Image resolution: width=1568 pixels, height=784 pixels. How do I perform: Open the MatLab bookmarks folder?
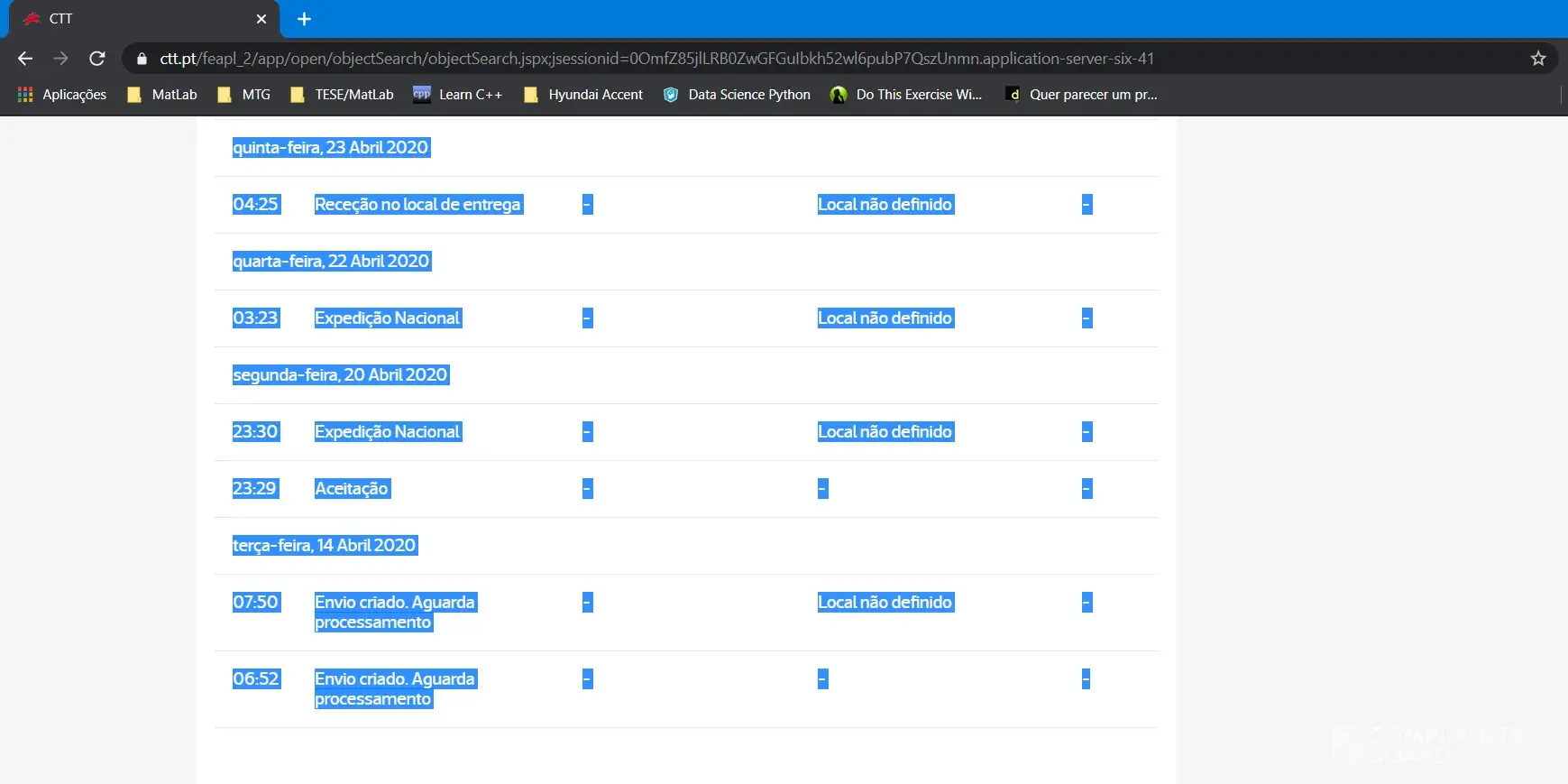pyautogui.click(x=162, y=95)
